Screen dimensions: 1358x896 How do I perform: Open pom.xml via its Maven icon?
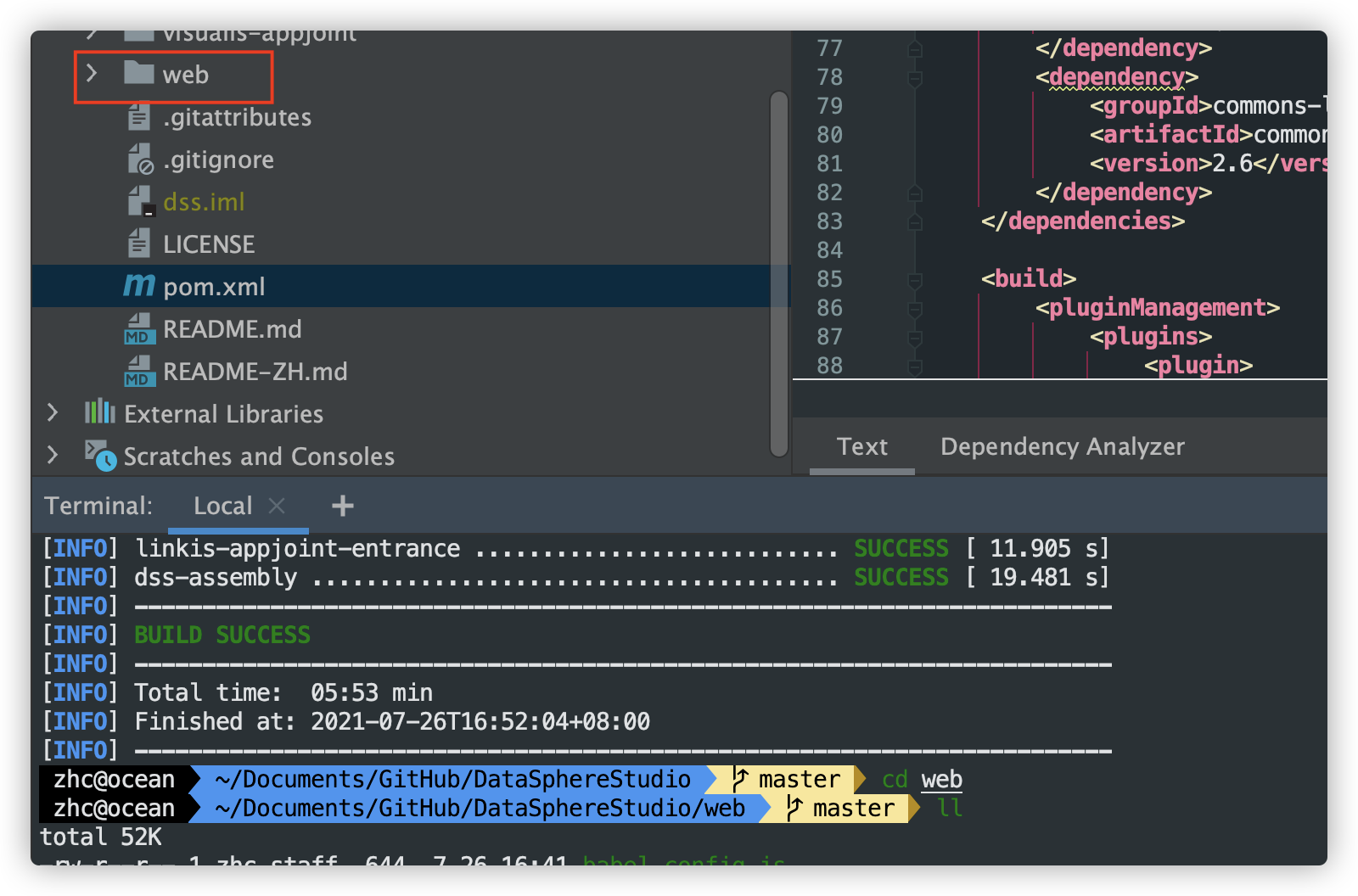[138, 286]
